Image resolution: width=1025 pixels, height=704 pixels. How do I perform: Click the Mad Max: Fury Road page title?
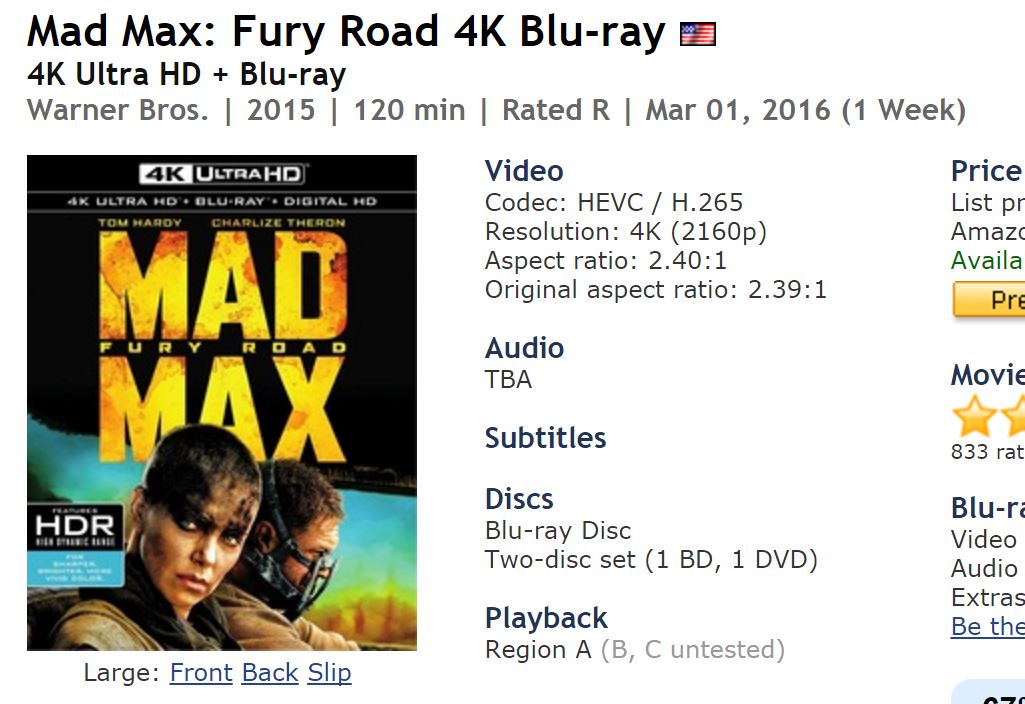[x=346, y=33]
